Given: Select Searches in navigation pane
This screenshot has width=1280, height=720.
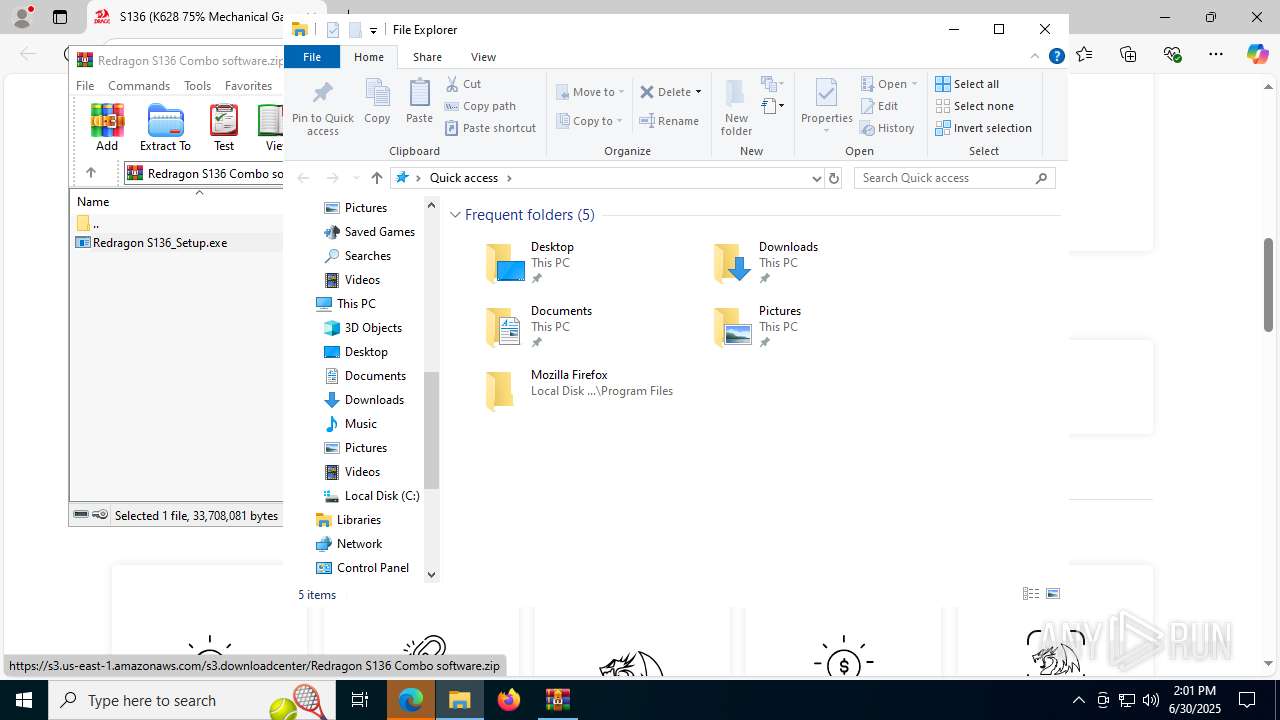Looking at the screenshot, I should click(x=367, y=256).
